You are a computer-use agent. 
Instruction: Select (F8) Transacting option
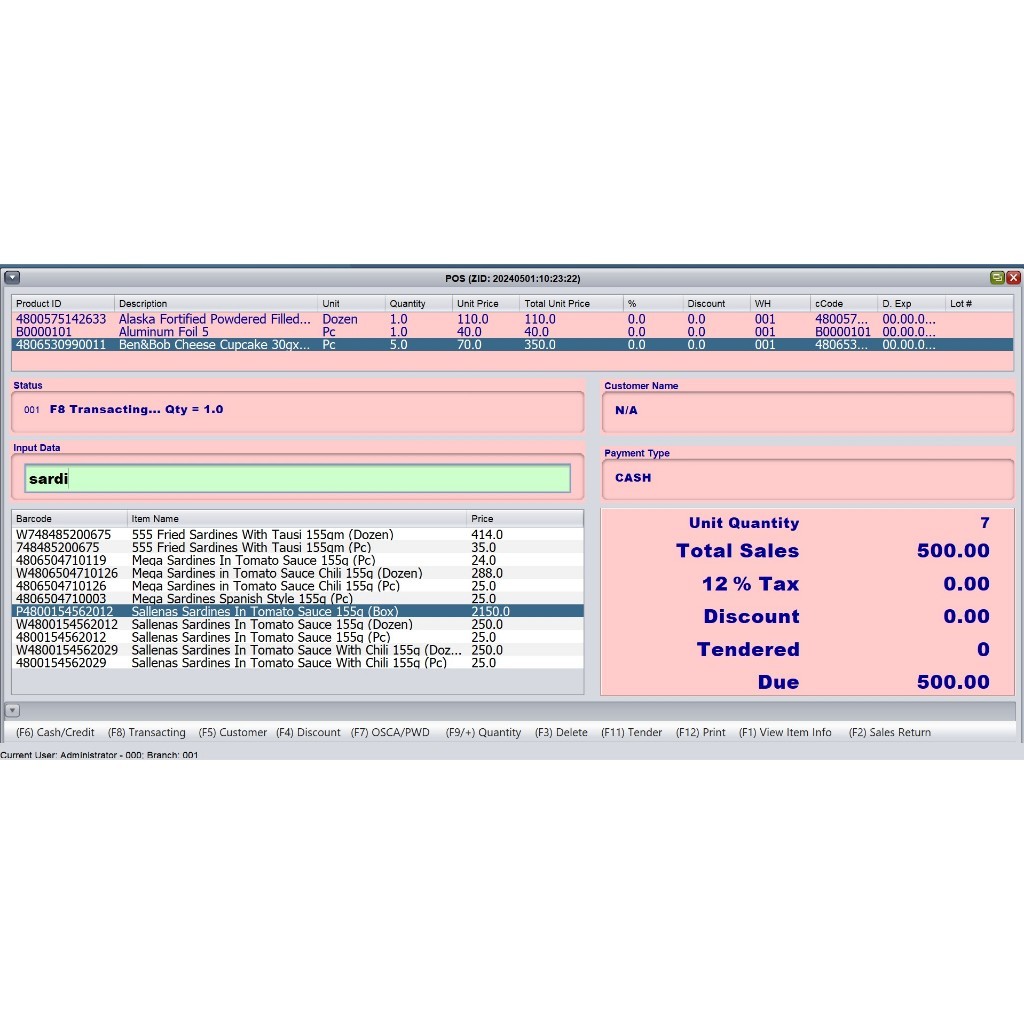coord(147,733)
